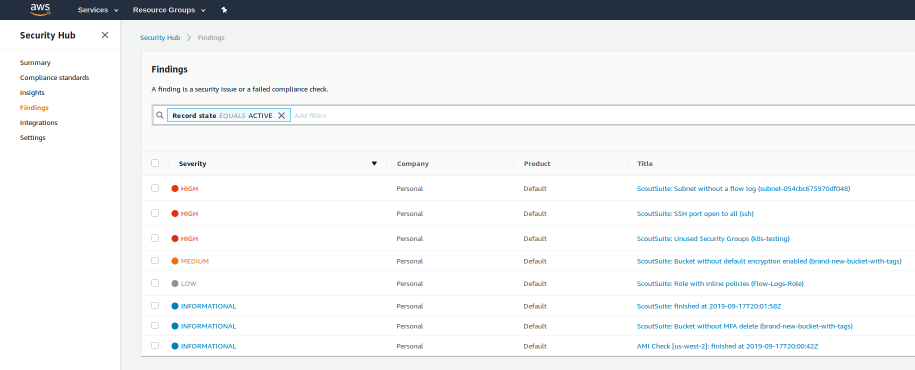Click the blue dot on Bucket without MFA delete row
Viewport: 915px width, 370px height.
coord(174,326)
